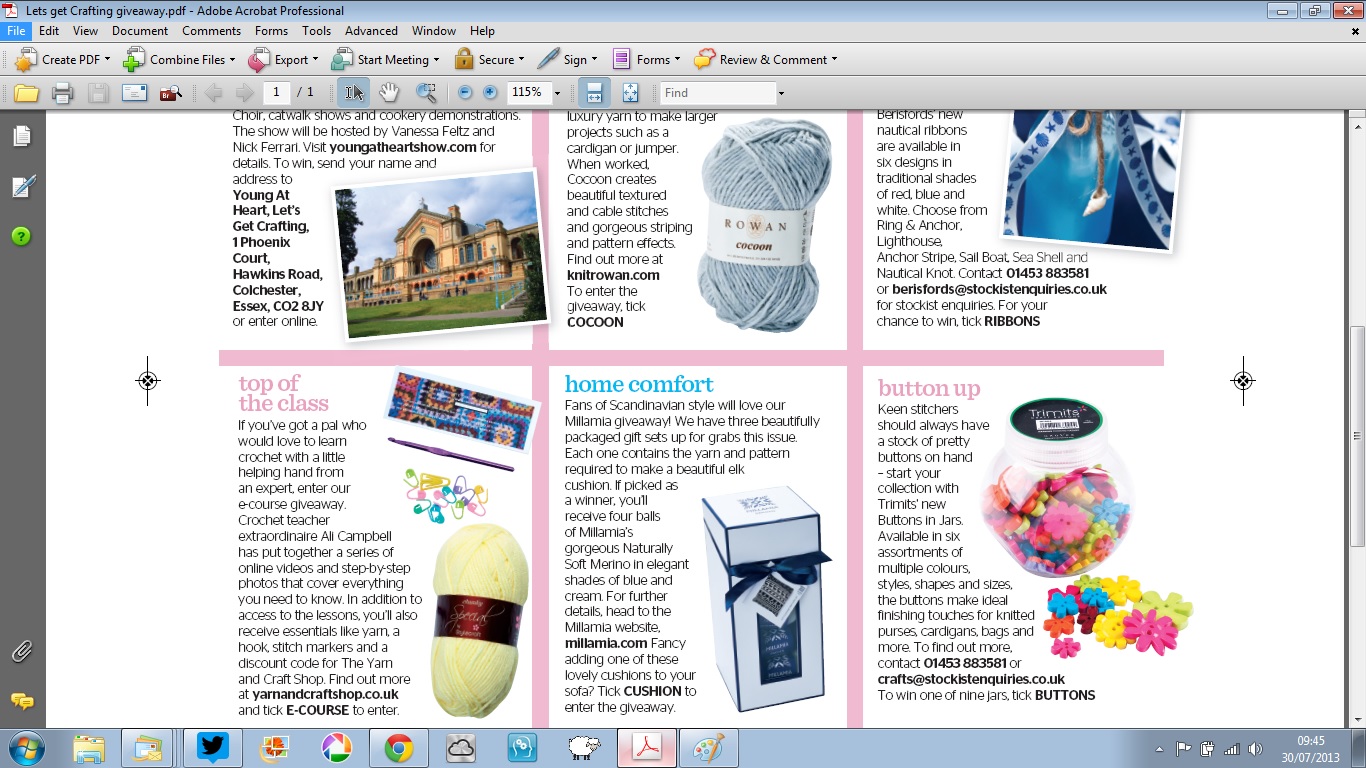1366x768 pixels.
Task: Open the Create PDF dropdown
Action: point(61,60)
